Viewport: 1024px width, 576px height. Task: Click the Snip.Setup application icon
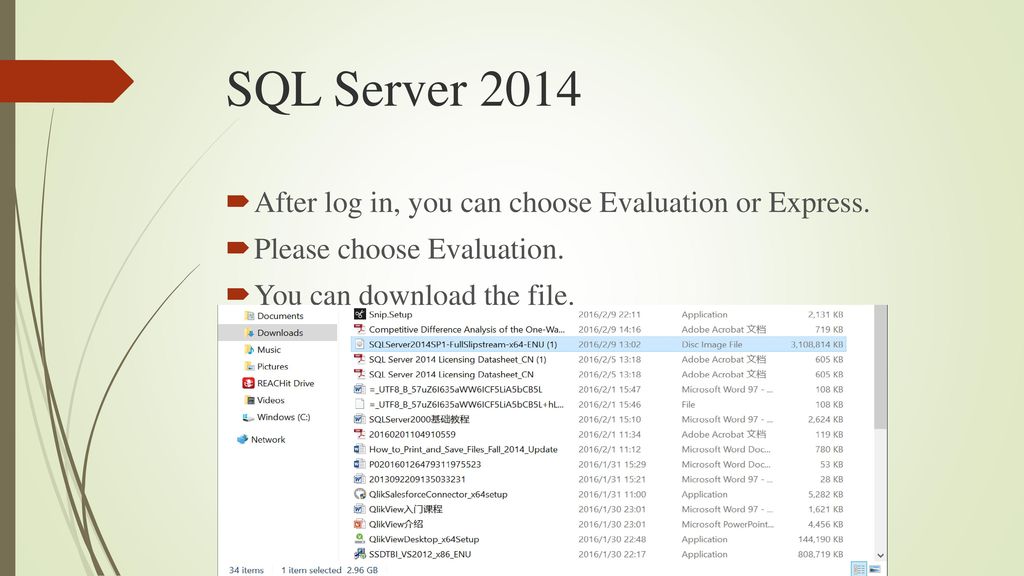coord(359,314)
